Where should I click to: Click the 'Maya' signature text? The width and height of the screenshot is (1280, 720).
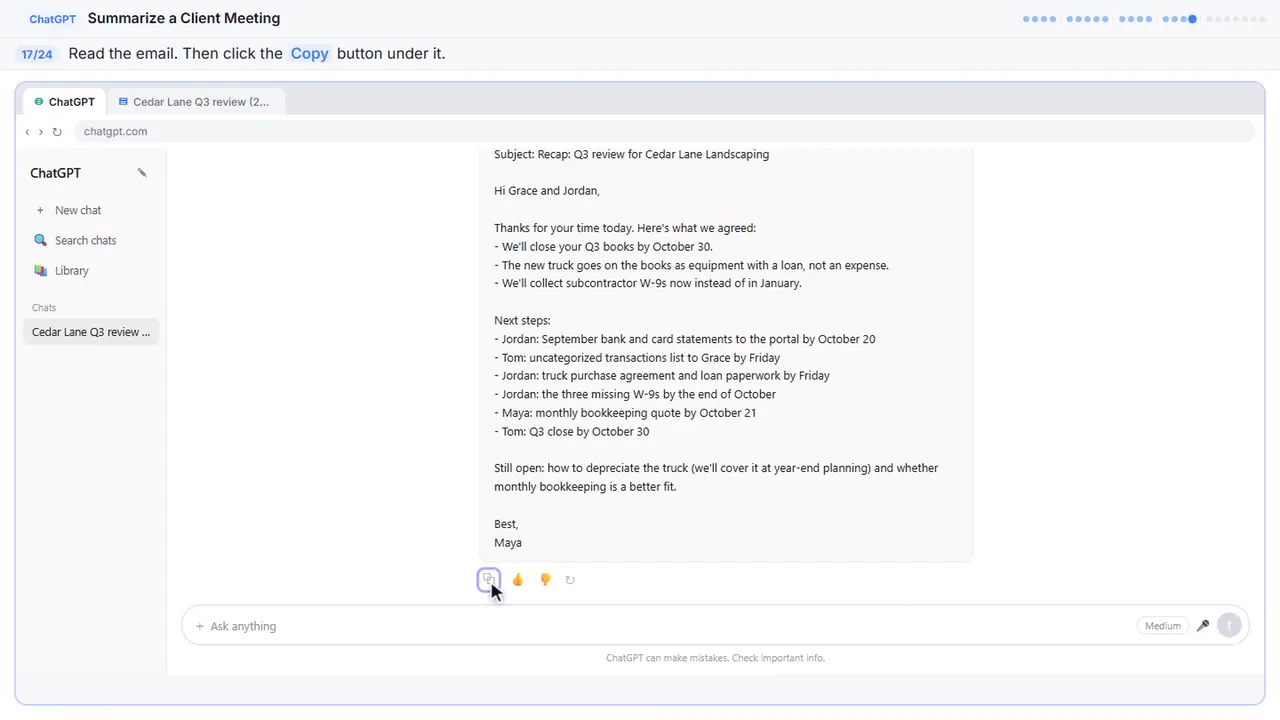[508, 543]
